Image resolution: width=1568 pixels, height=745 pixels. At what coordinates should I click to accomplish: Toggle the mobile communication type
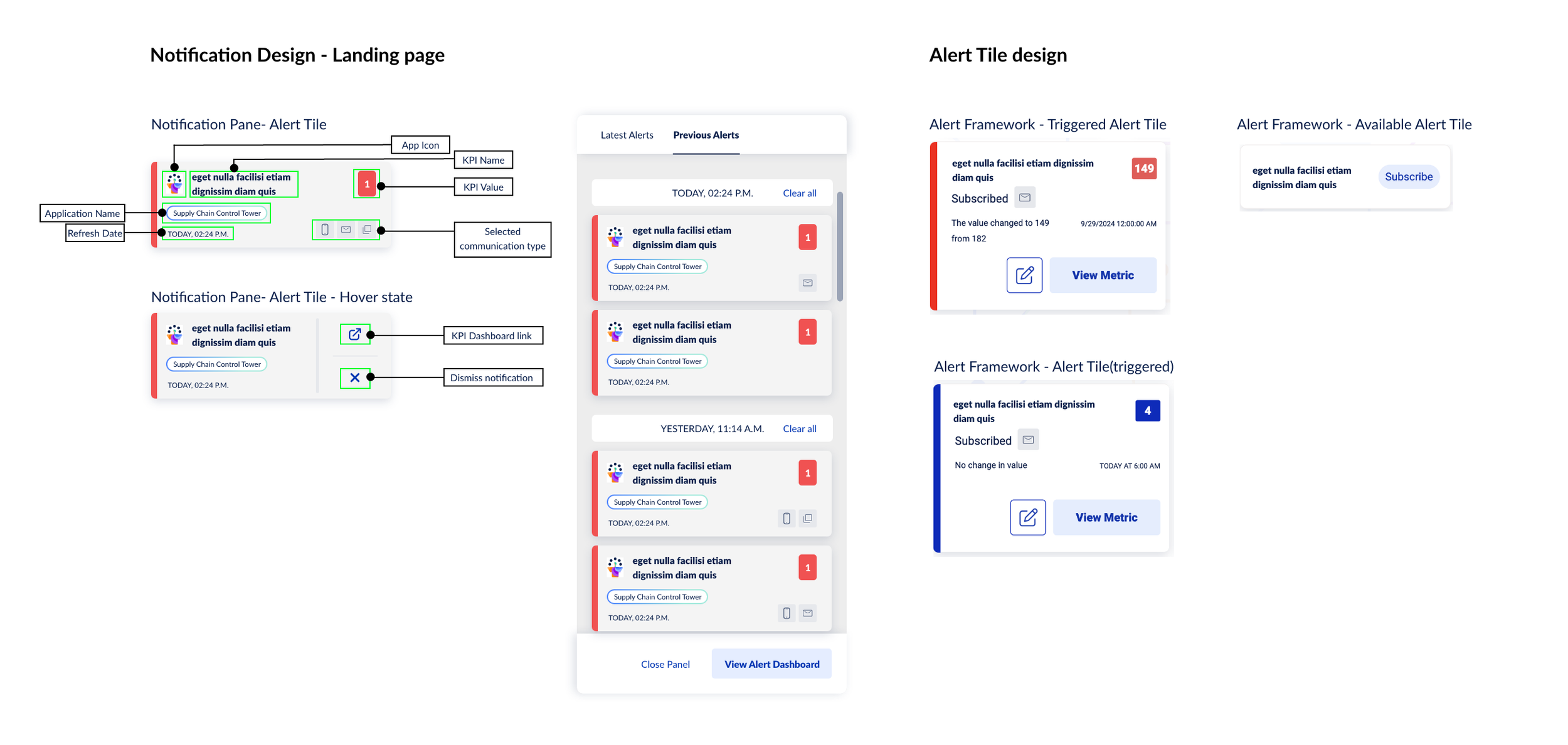[x=325, y=230]
